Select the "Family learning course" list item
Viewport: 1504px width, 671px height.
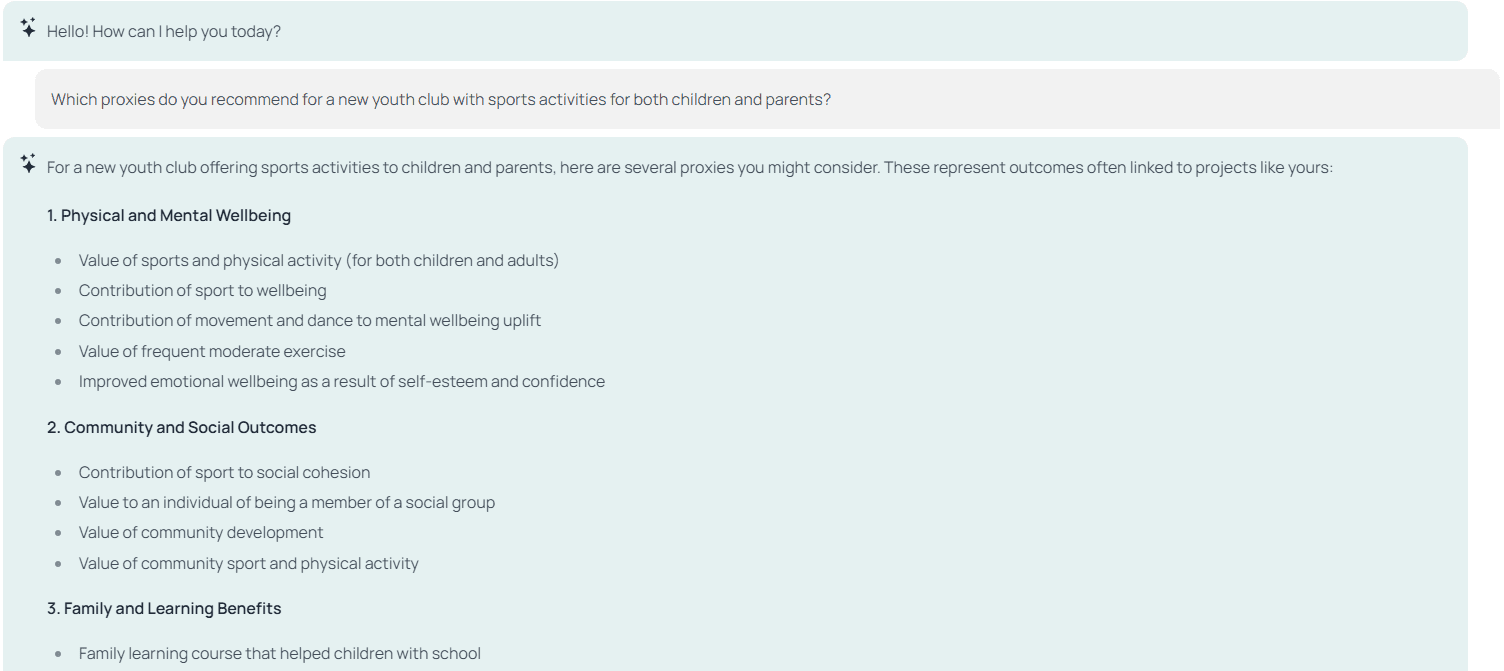point(279,654)
